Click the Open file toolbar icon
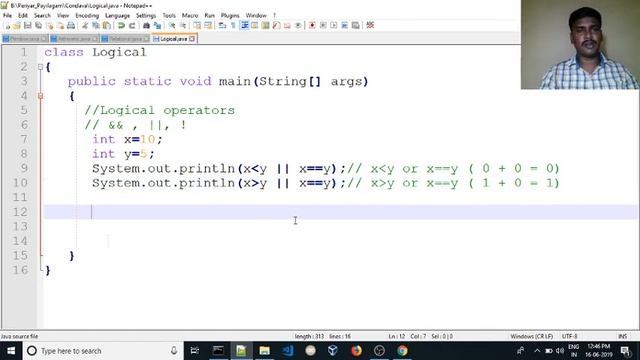 [17, 25]
